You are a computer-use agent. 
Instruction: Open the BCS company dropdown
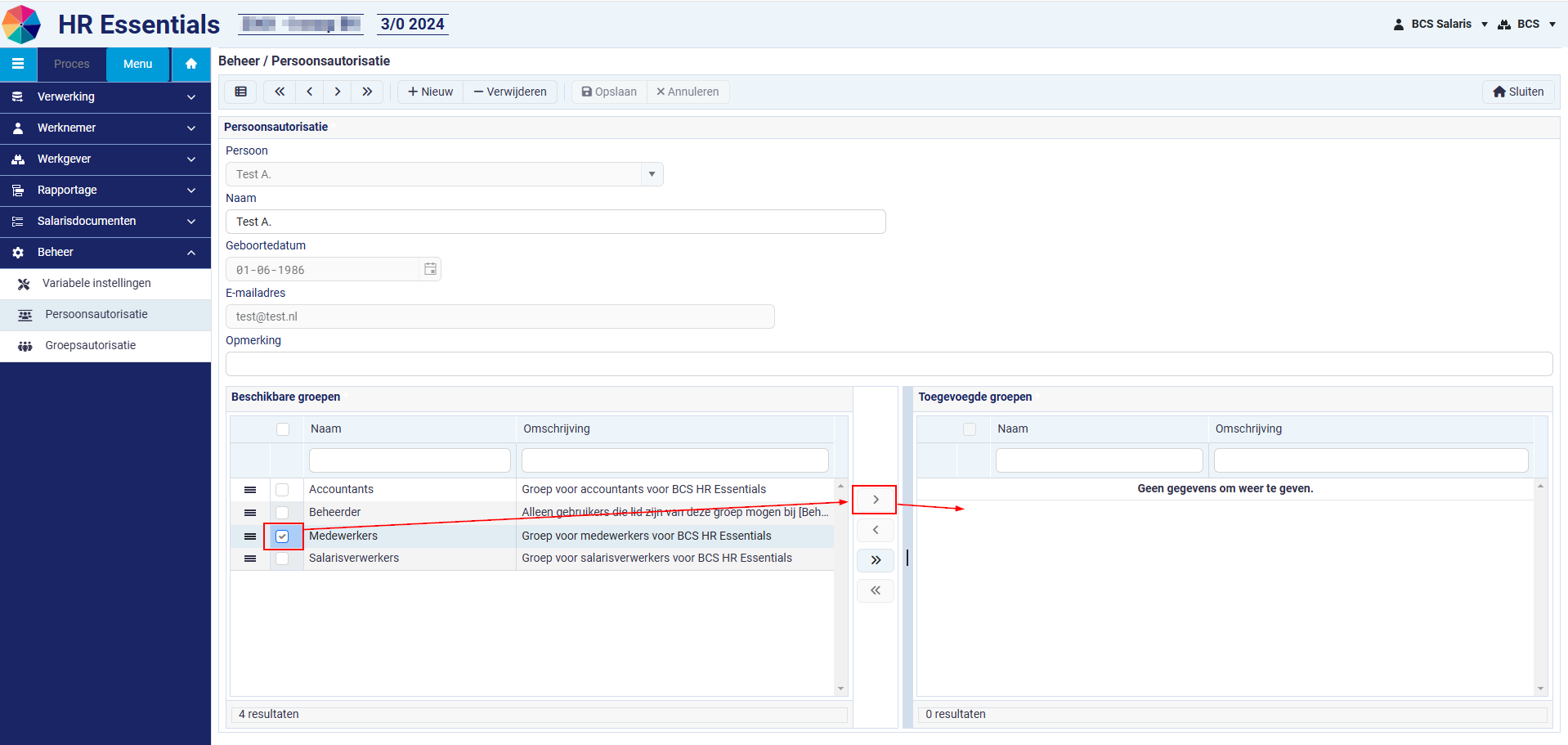pyautogui.click(x=1527, y=24)
